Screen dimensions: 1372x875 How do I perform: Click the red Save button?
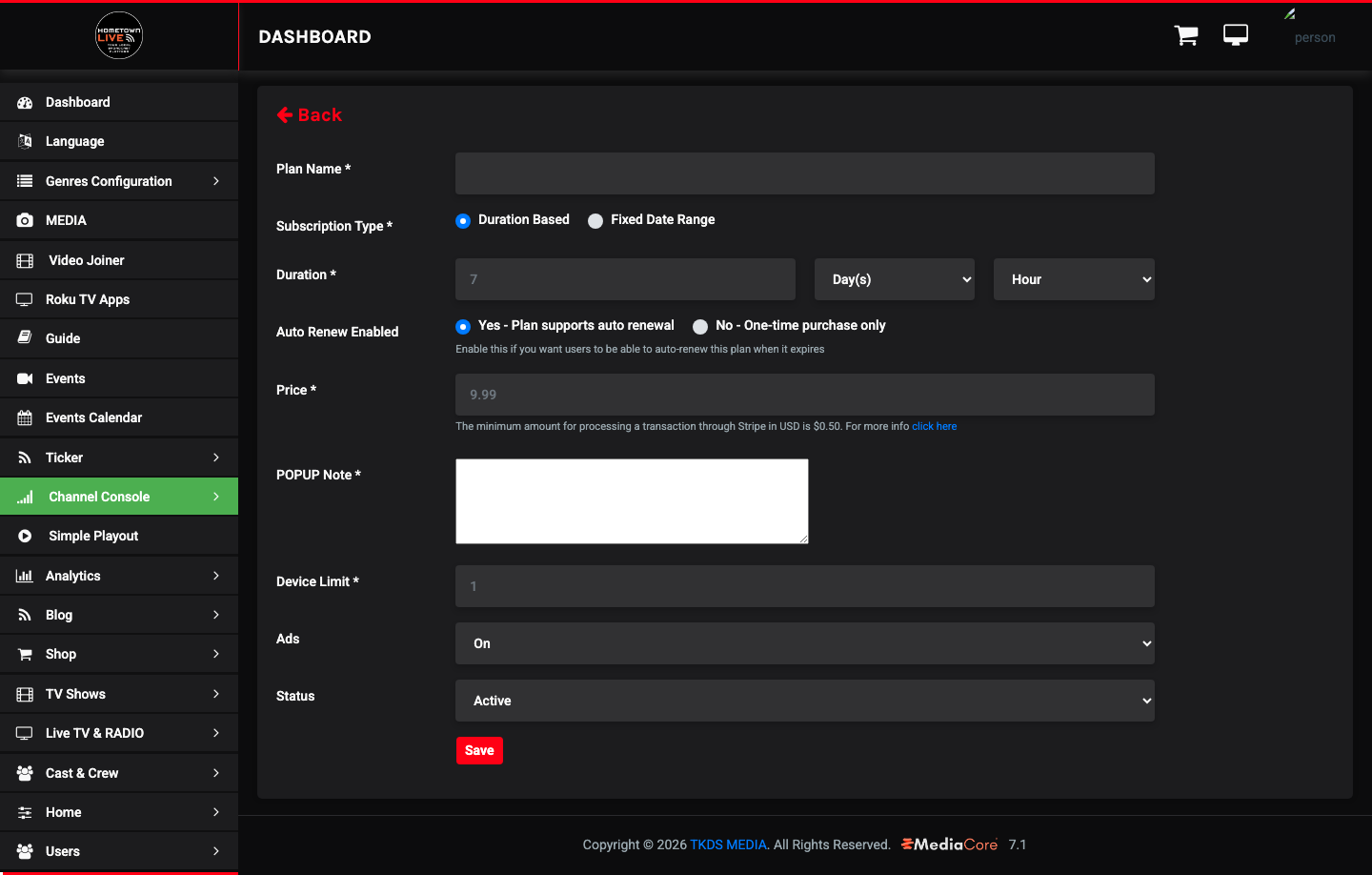point(479,750)
